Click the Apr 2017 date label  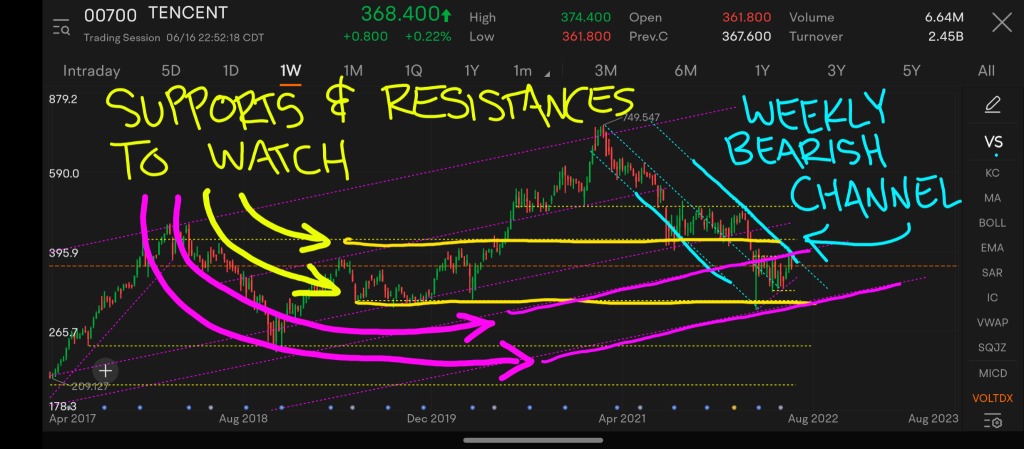[x=72, y=418]
